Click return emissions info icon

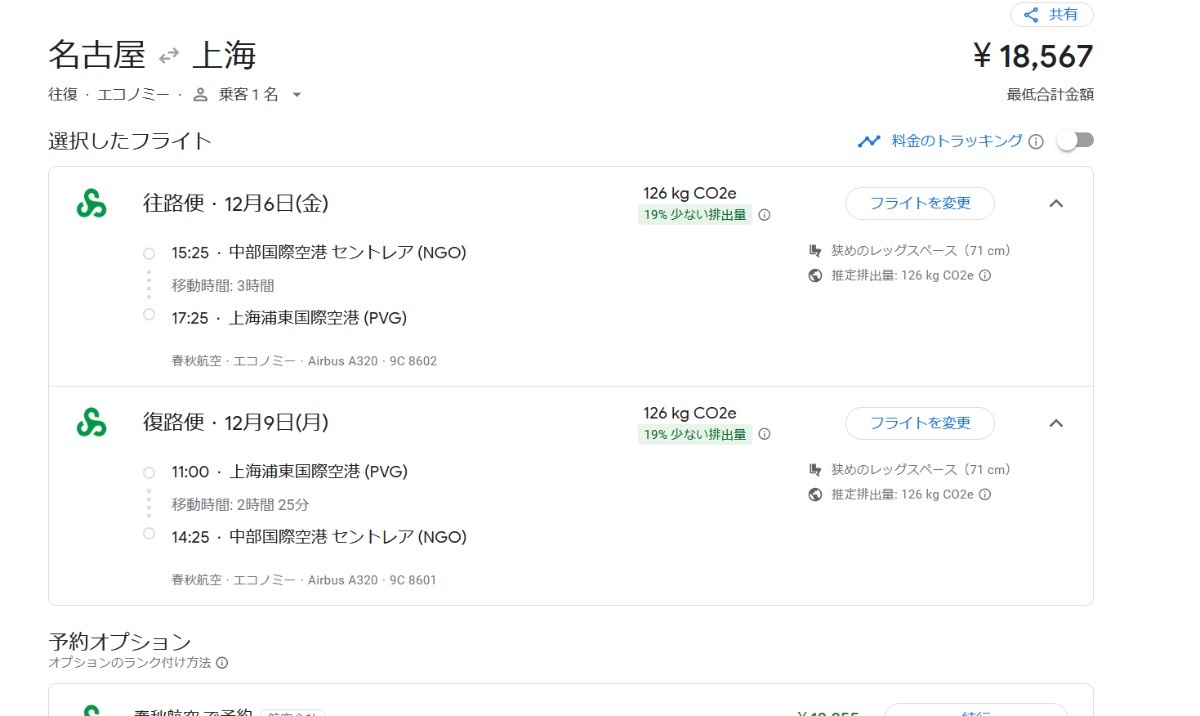765,435
